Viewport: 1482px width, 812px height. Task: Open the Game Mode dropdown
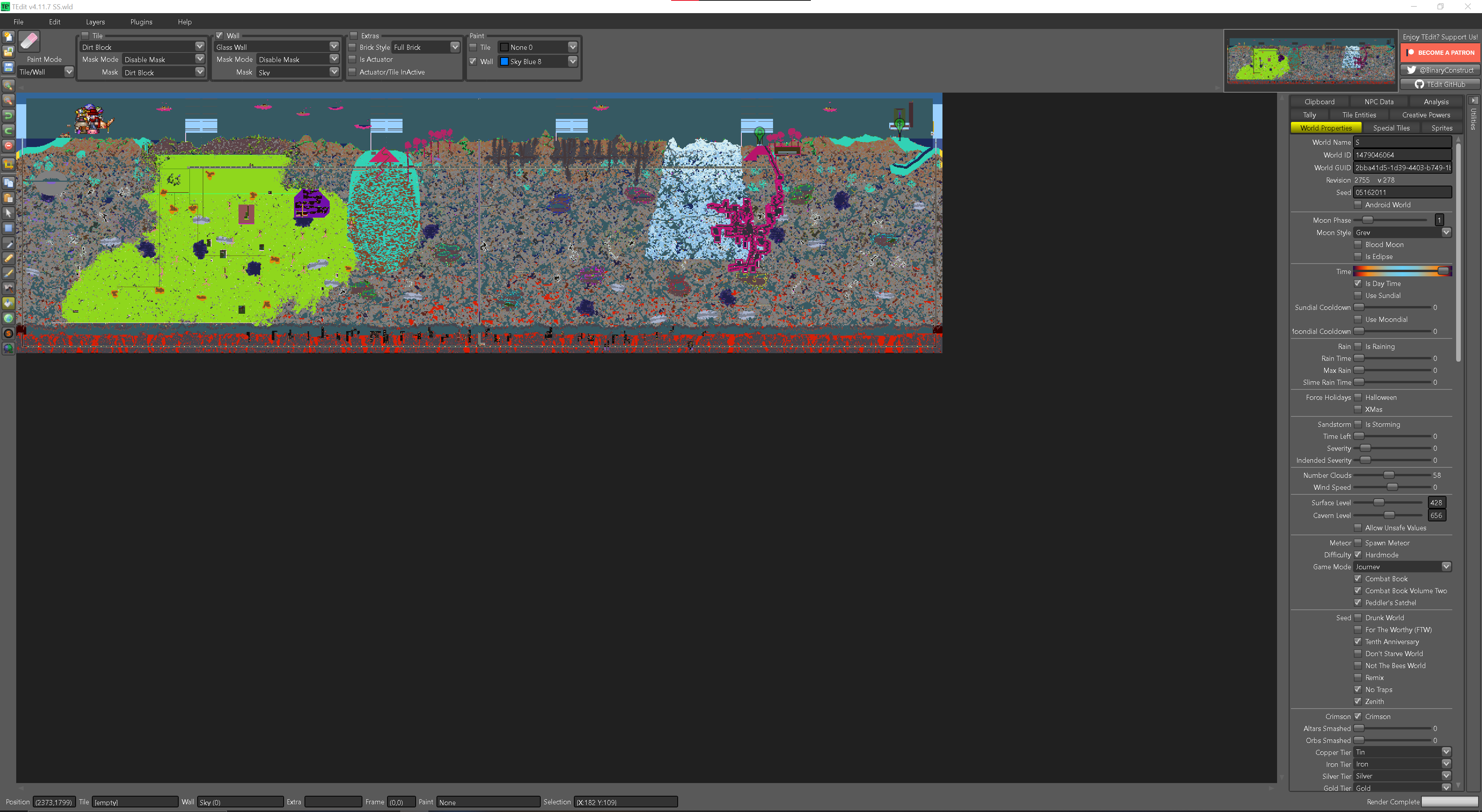coord(1446,567)
